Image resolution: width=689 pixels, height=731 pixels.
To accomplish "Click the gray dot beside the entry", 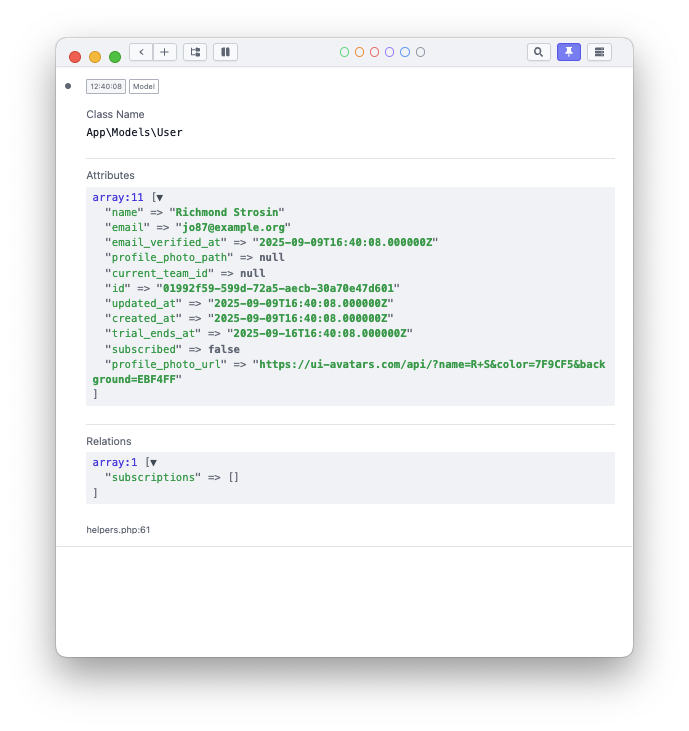I will (68, 86).
